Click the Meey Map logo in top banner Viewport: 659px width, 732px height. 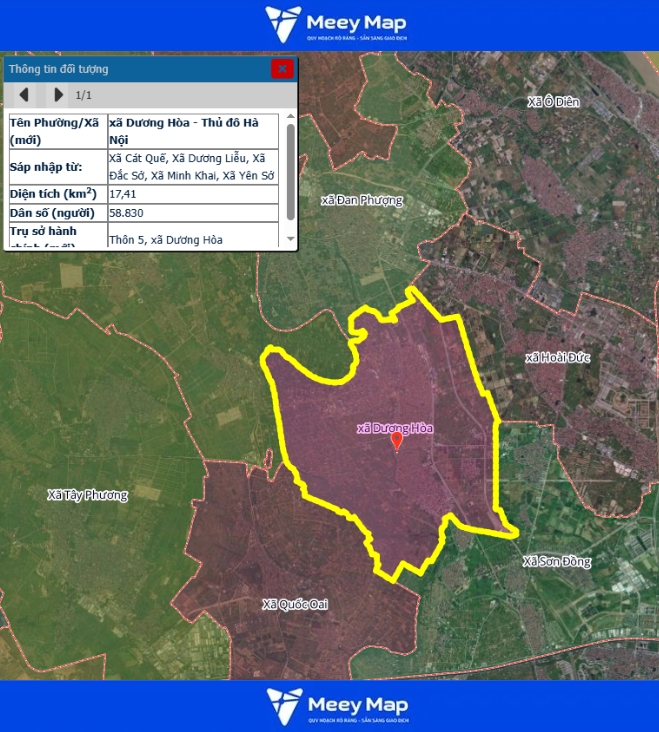(335, 25)
